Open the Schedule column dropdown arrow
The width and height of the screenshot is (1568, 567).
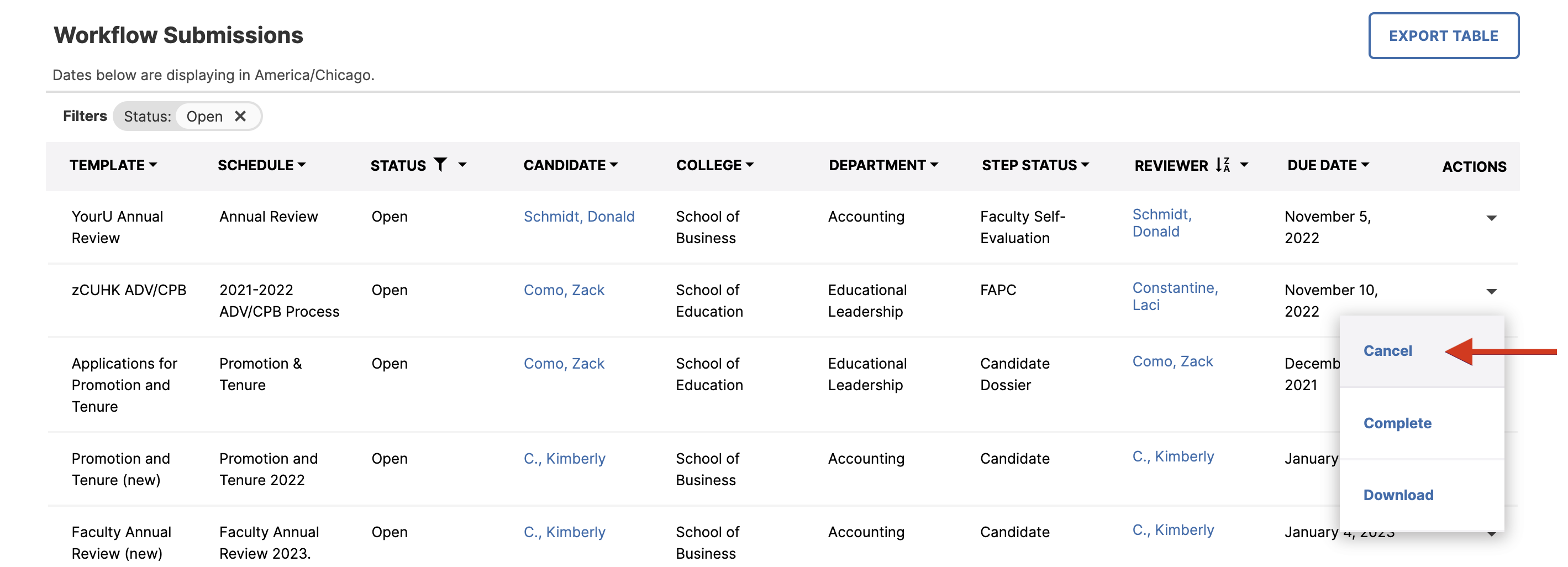(301, 165)
